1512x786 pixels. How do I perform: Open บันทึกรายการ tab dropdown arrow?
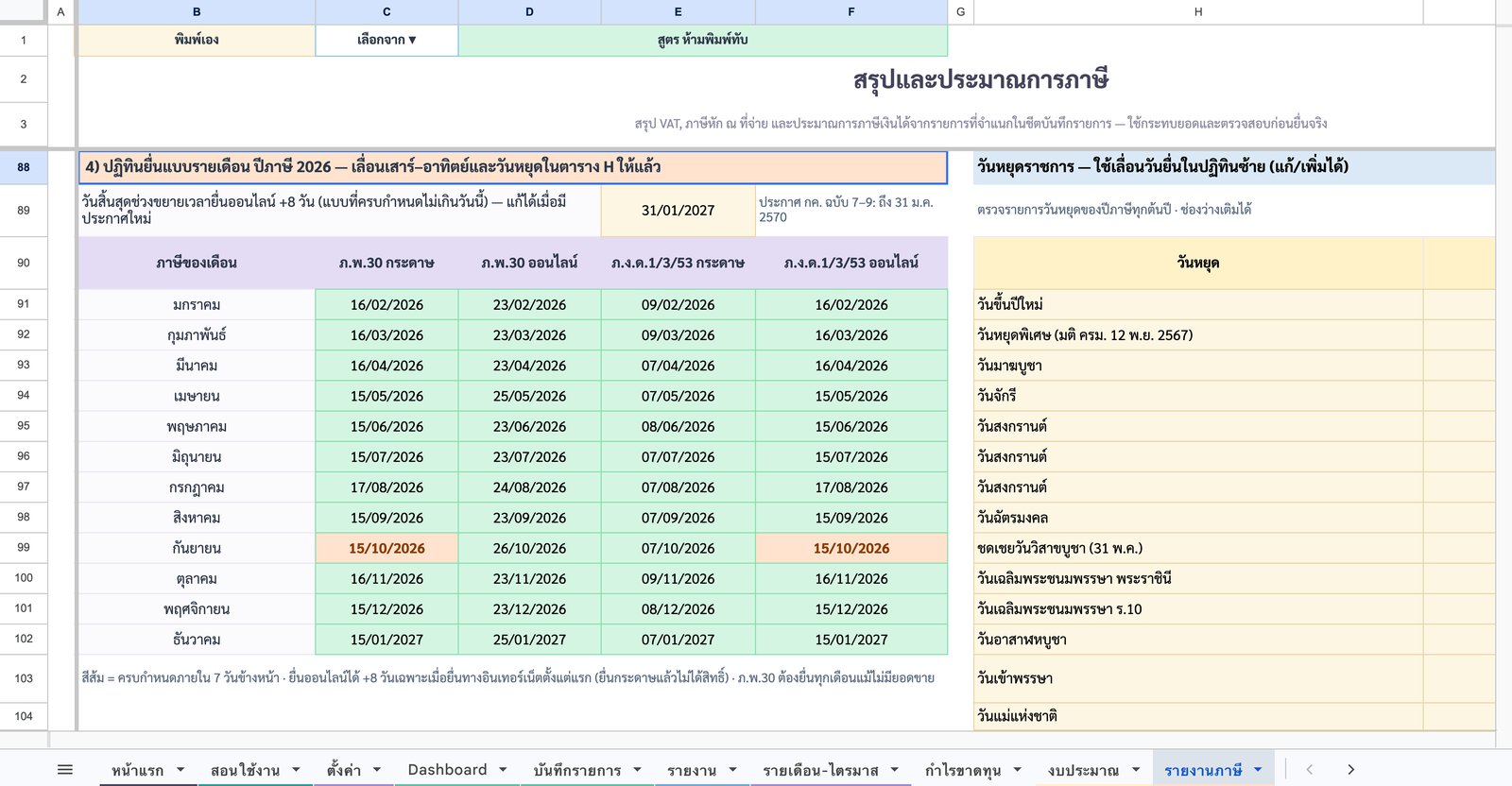pyautogui.click(x=637, y=770)
